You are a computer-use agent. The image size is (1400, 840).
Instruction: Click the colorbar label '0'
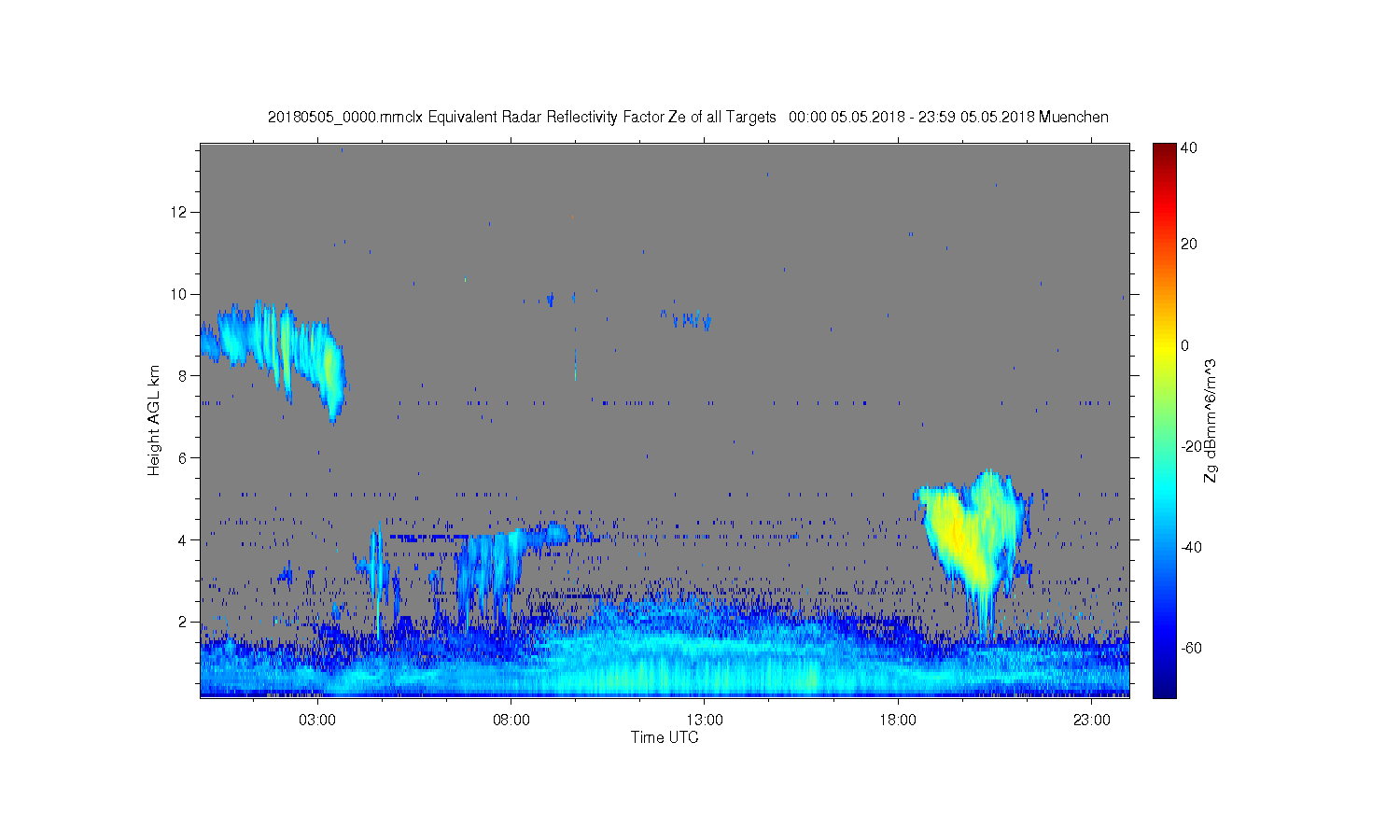pyautogui.click(x=1185, y=345)
